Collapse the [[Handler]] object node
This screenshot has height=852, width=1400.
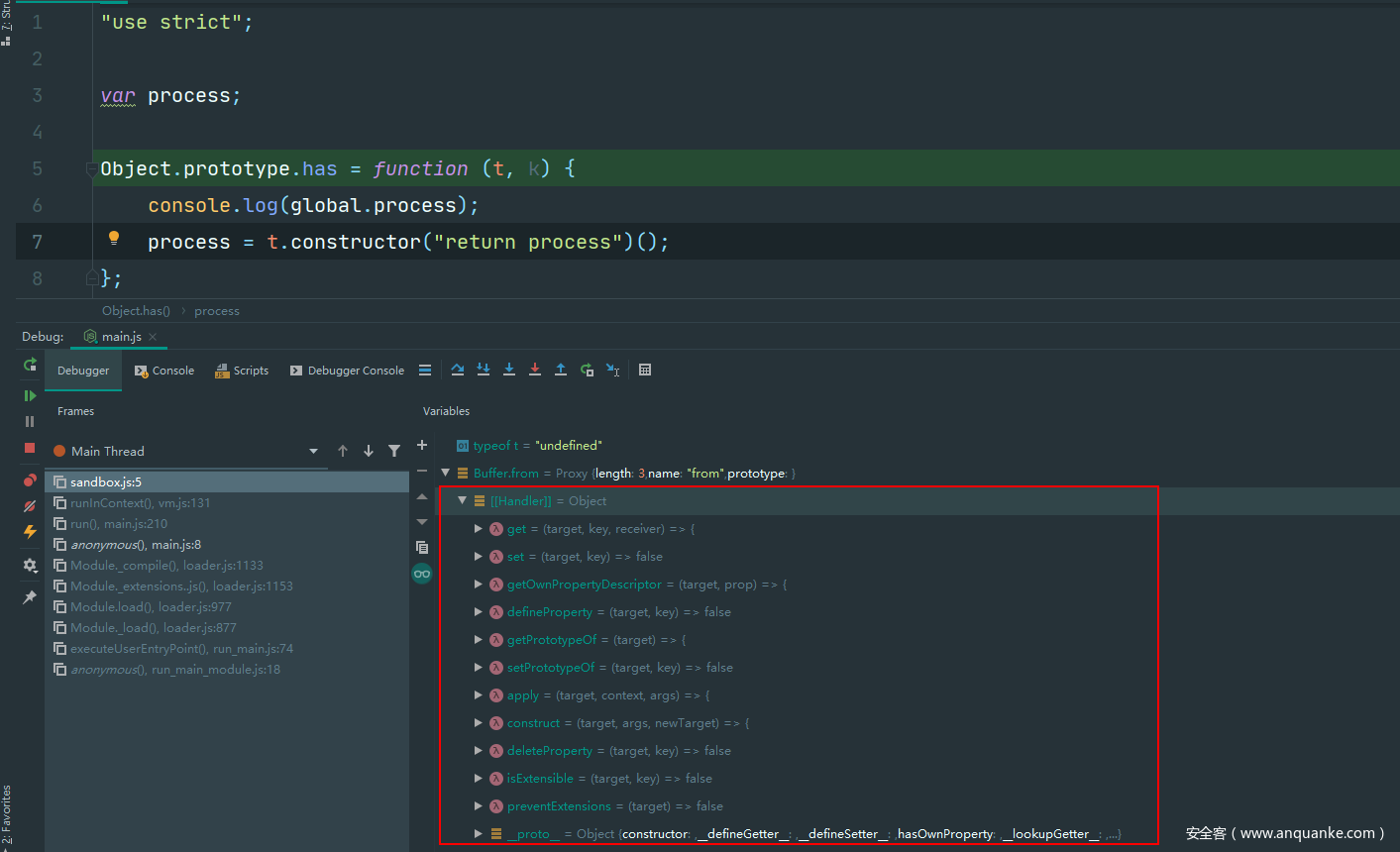(x=462, y=501)
